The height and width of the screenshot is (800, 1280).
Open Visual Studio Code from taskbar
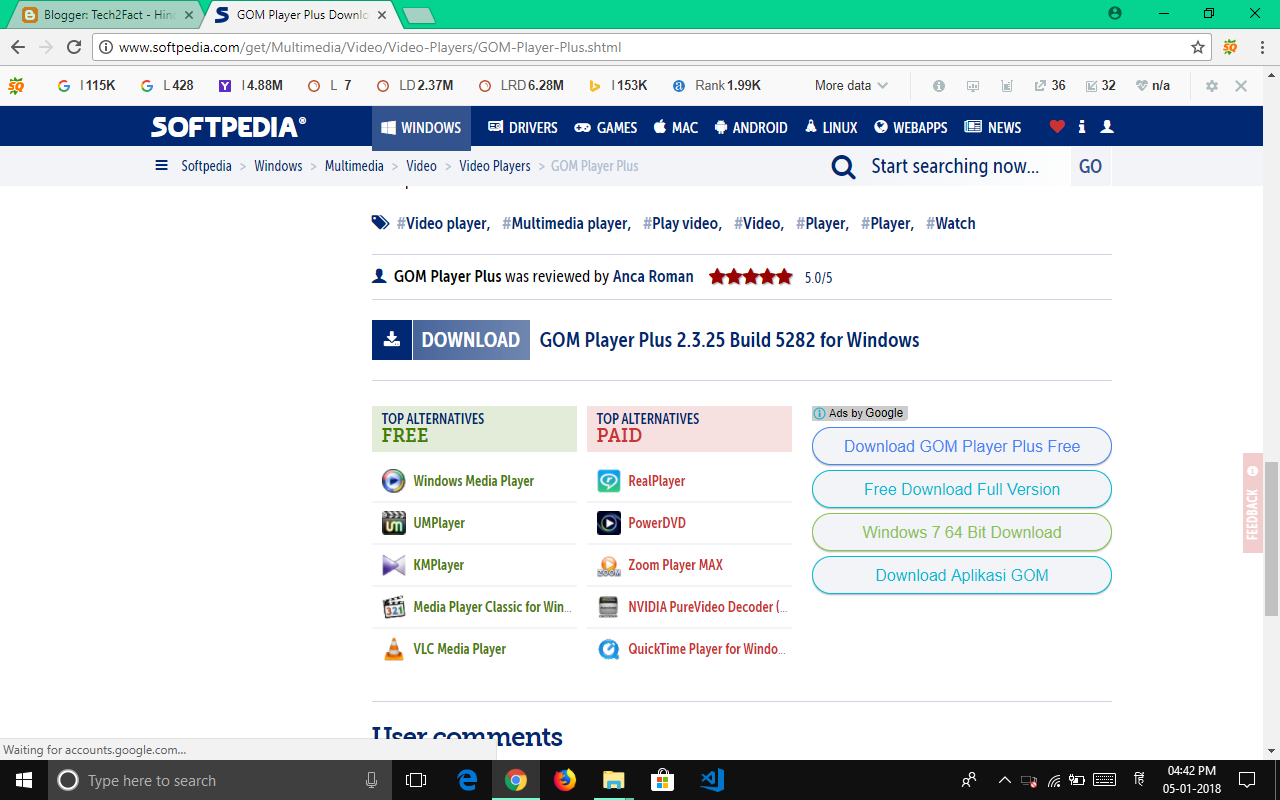click(712, 780)
